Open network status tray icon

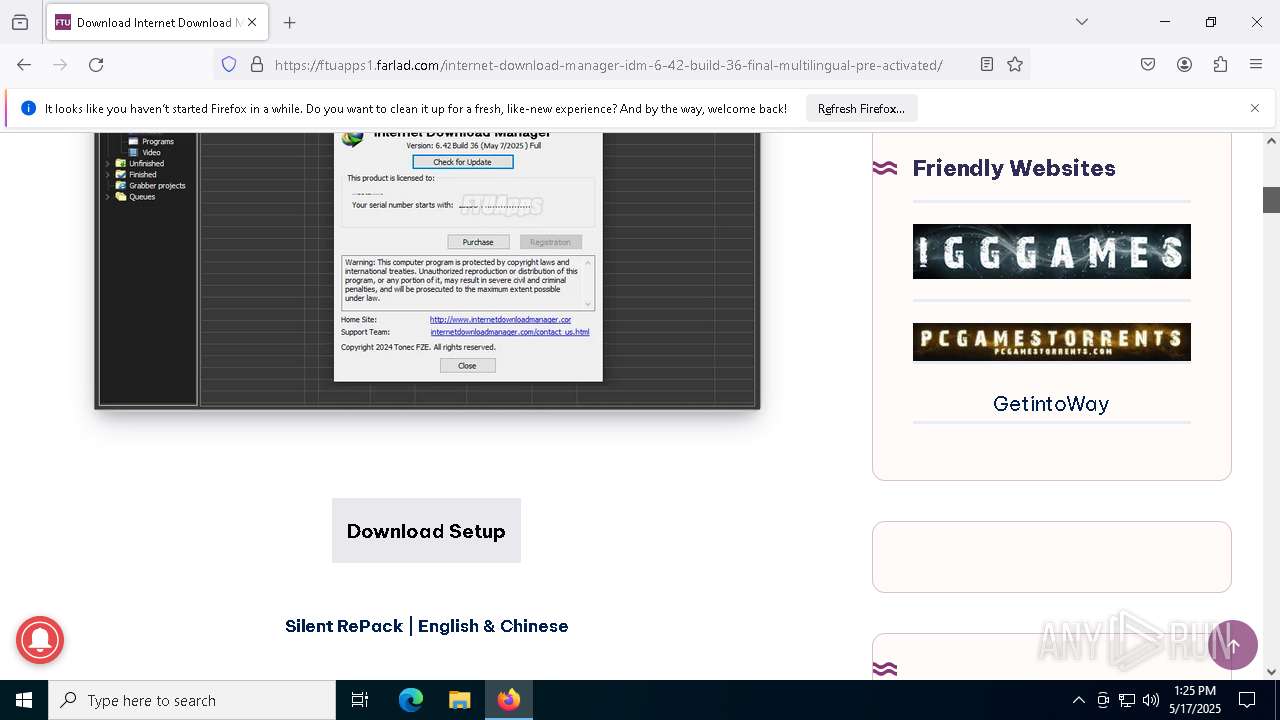(x=1127, y=700)
